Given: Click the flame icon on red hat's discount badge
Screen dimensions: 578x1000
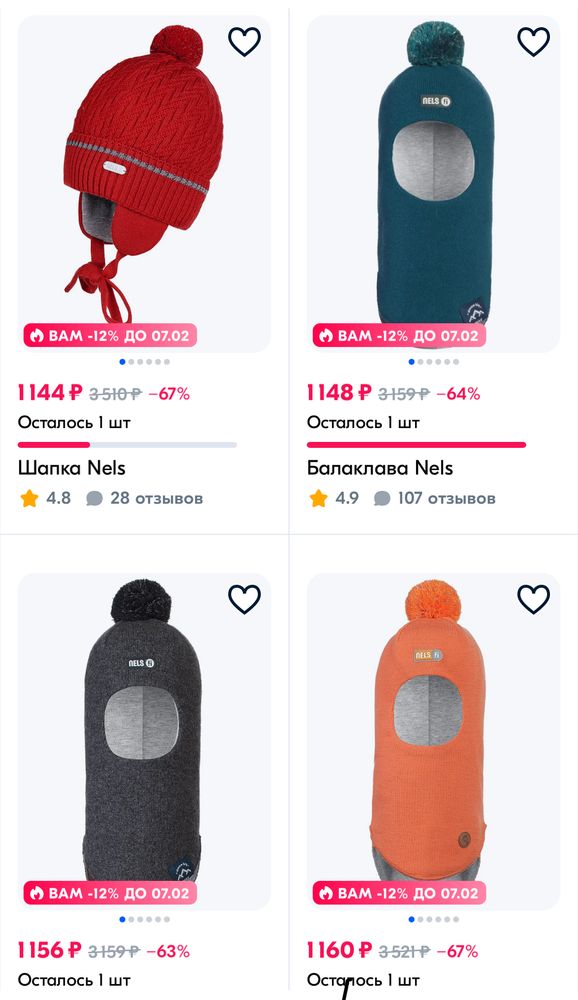Looking at the screenshot, I should pos(36,336).
